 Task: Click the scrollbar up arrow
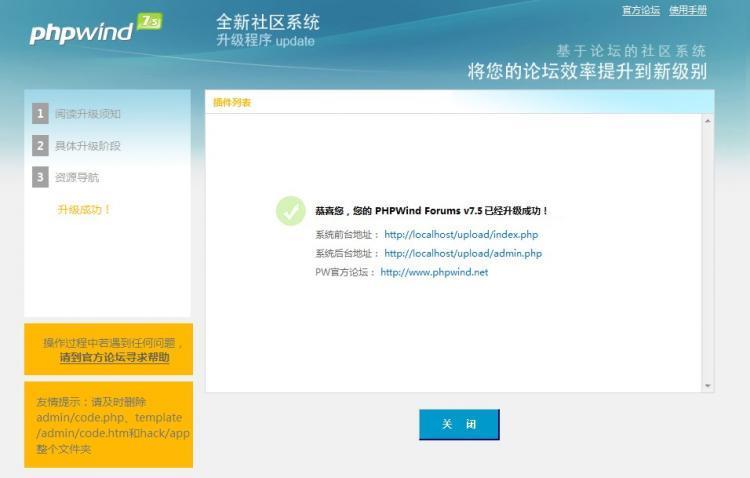[x=707, y=121]
